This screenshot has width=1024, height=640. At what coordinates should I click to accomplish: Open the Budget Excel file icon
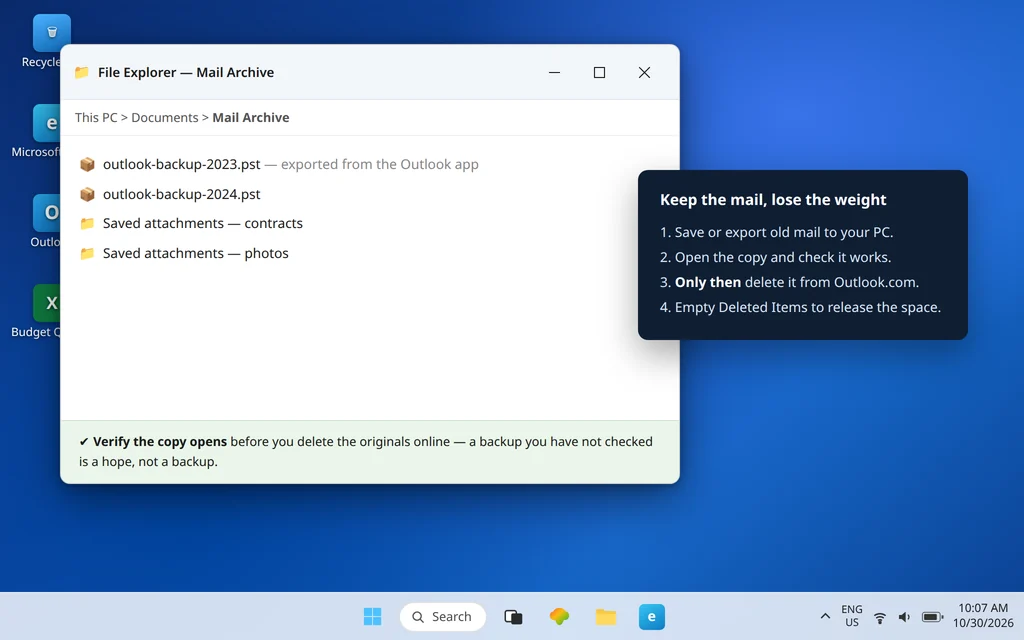(x=46, y=303)
